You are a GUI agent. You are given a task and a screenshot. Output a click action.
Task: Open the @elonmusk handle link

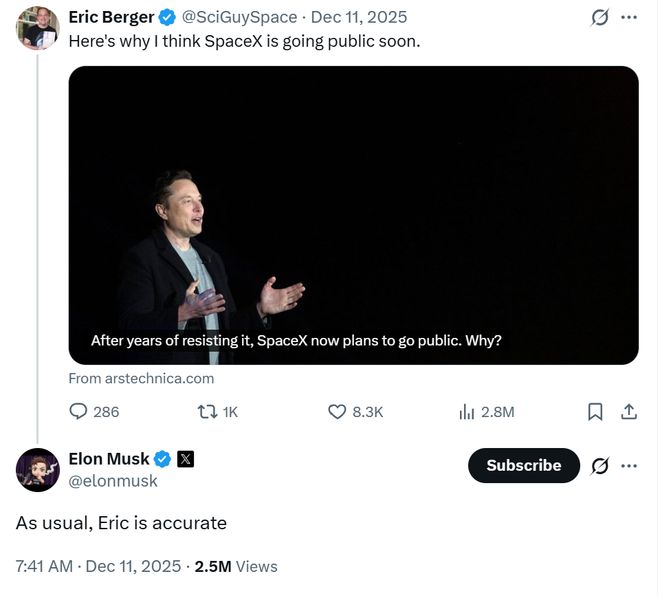[113, 481]
